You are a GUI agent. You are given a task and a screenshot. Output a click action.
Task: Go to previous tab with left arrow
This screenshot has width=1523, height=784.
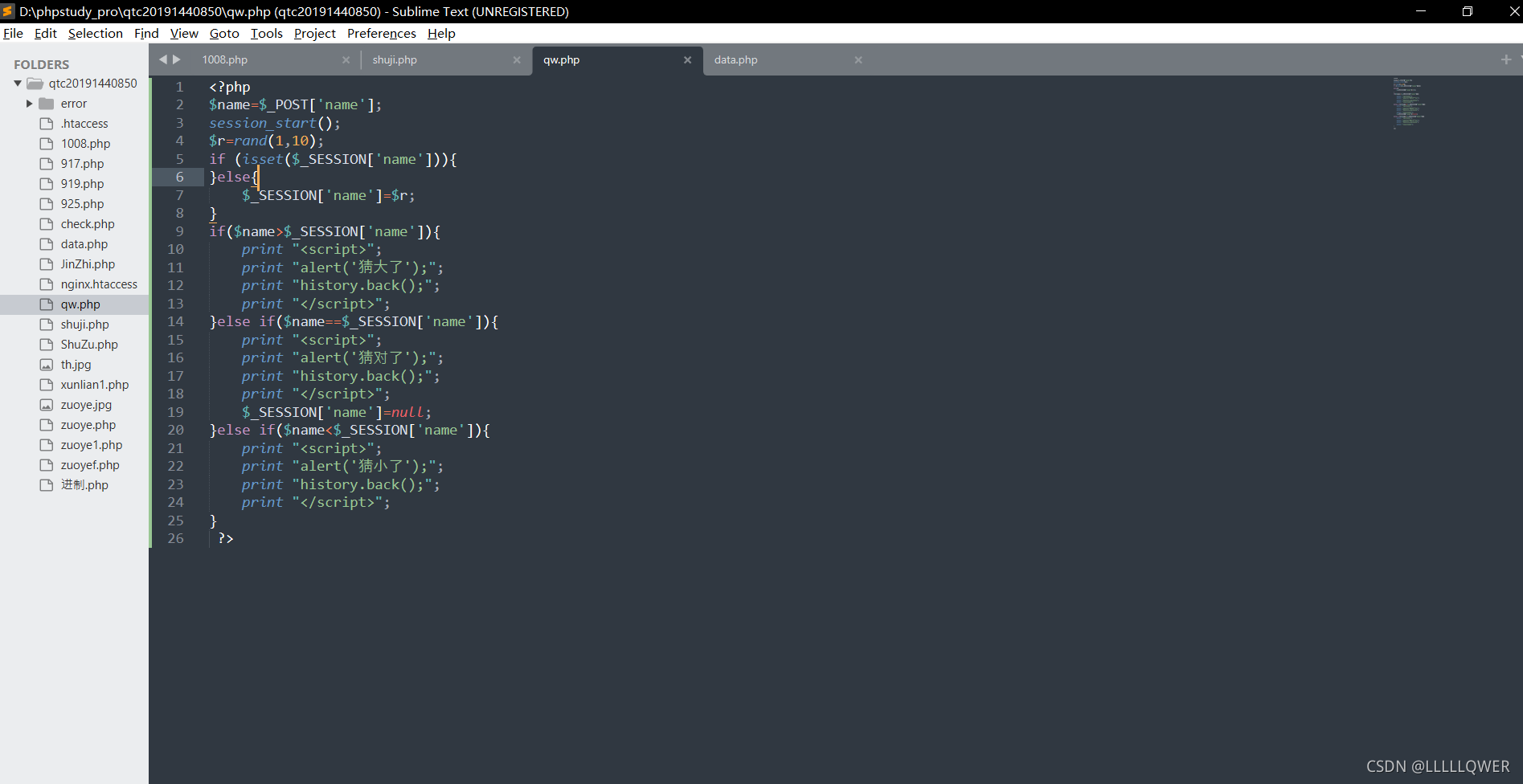click(x=163, y=59)
